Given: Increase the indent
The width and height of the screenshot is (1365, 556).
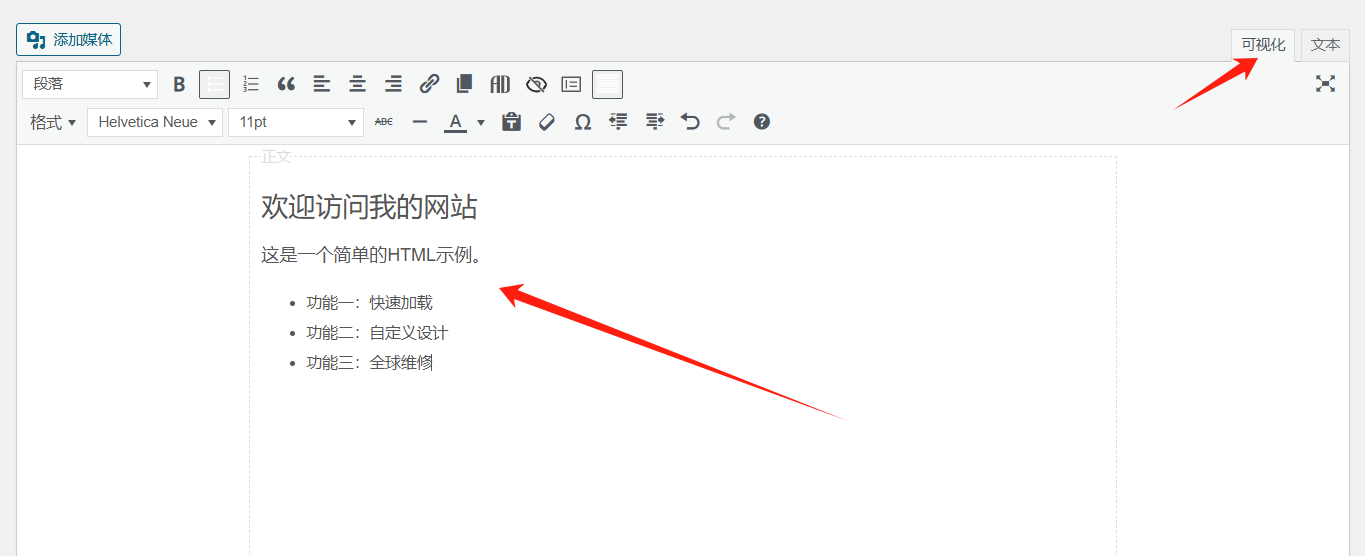Looking at the screenshot, I should pos(654,122).
